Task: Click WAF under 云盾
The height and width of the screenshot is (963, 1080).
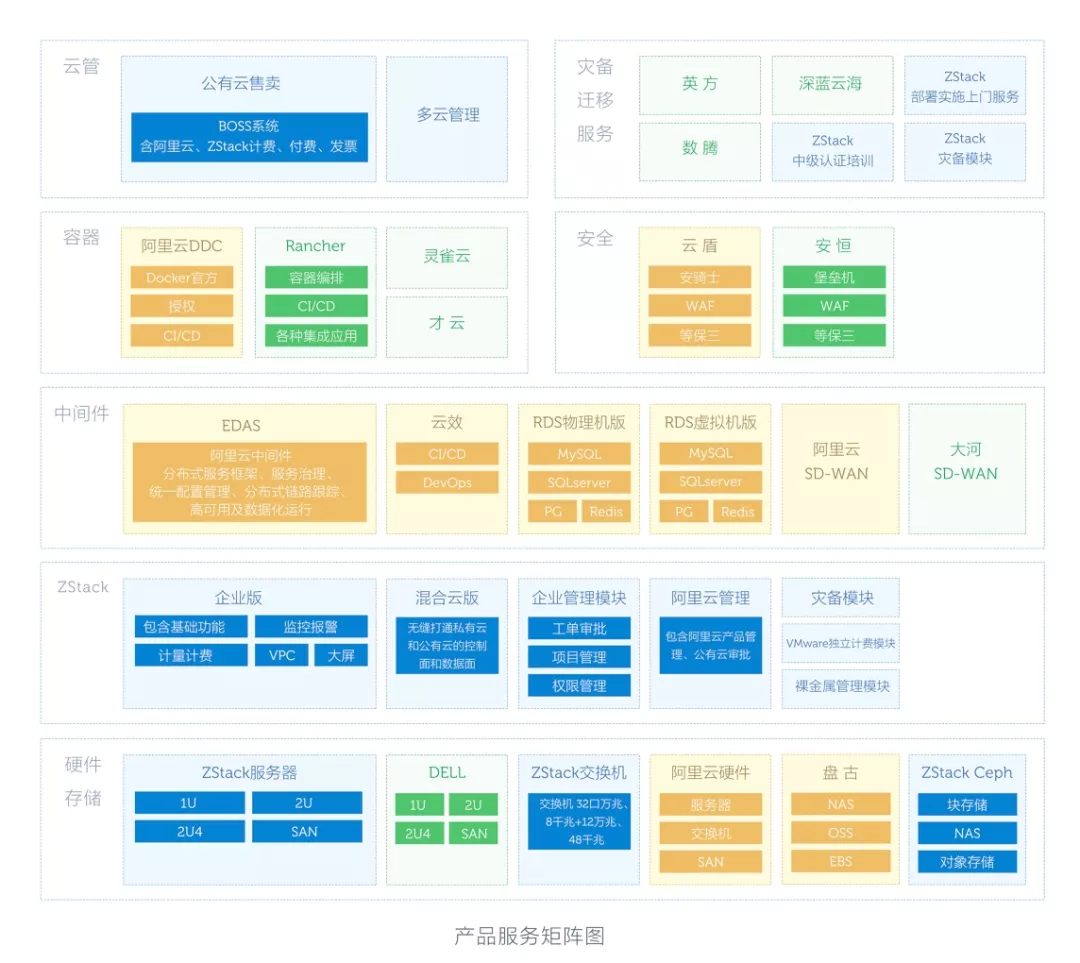Action: point(700,306)
